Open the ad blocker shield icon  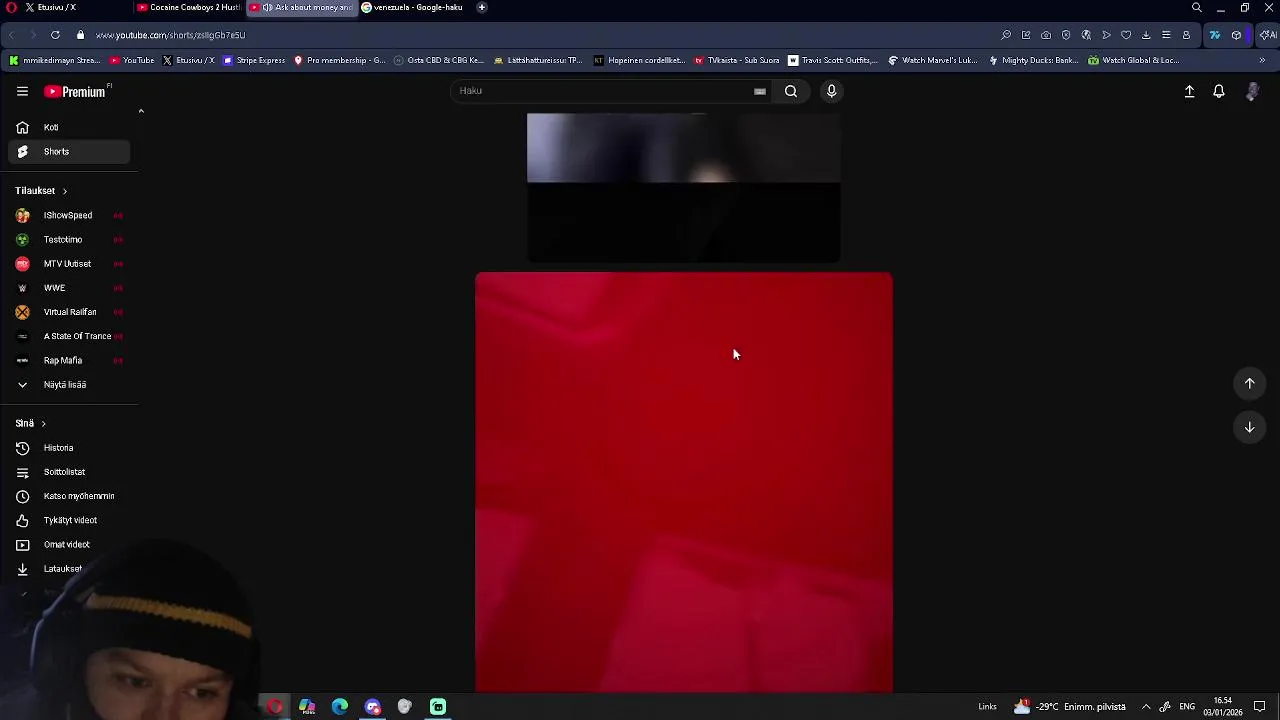point(1066,35)
